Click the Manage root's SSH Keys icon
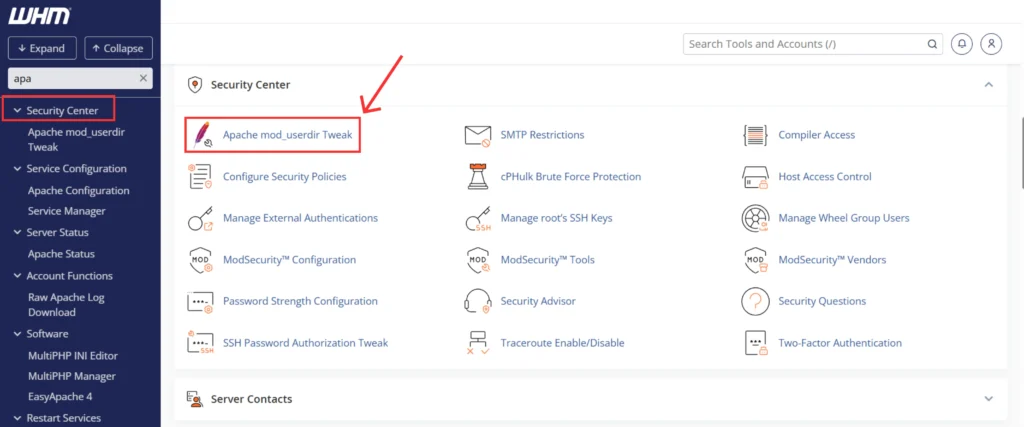This screenshot has height=427, width=1024. click(477, 218)
